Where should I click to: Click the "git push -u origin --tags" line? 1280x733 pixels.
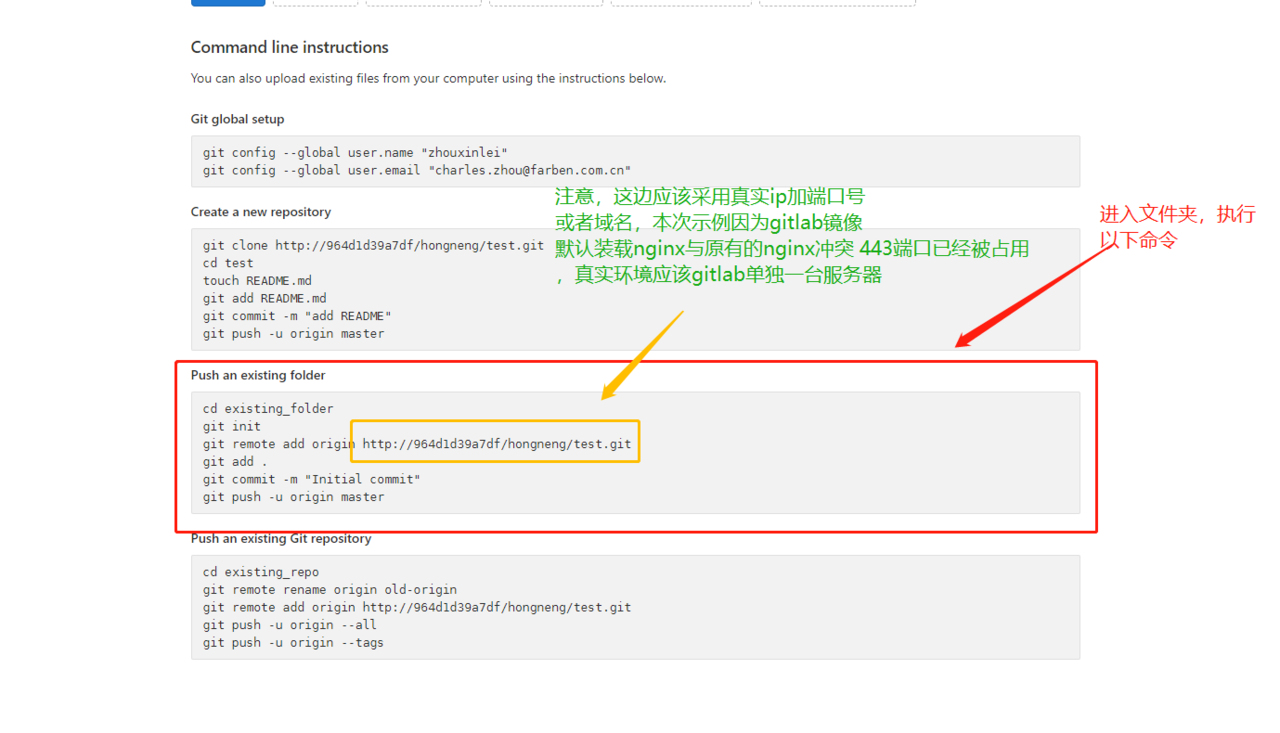pos(293,643)
